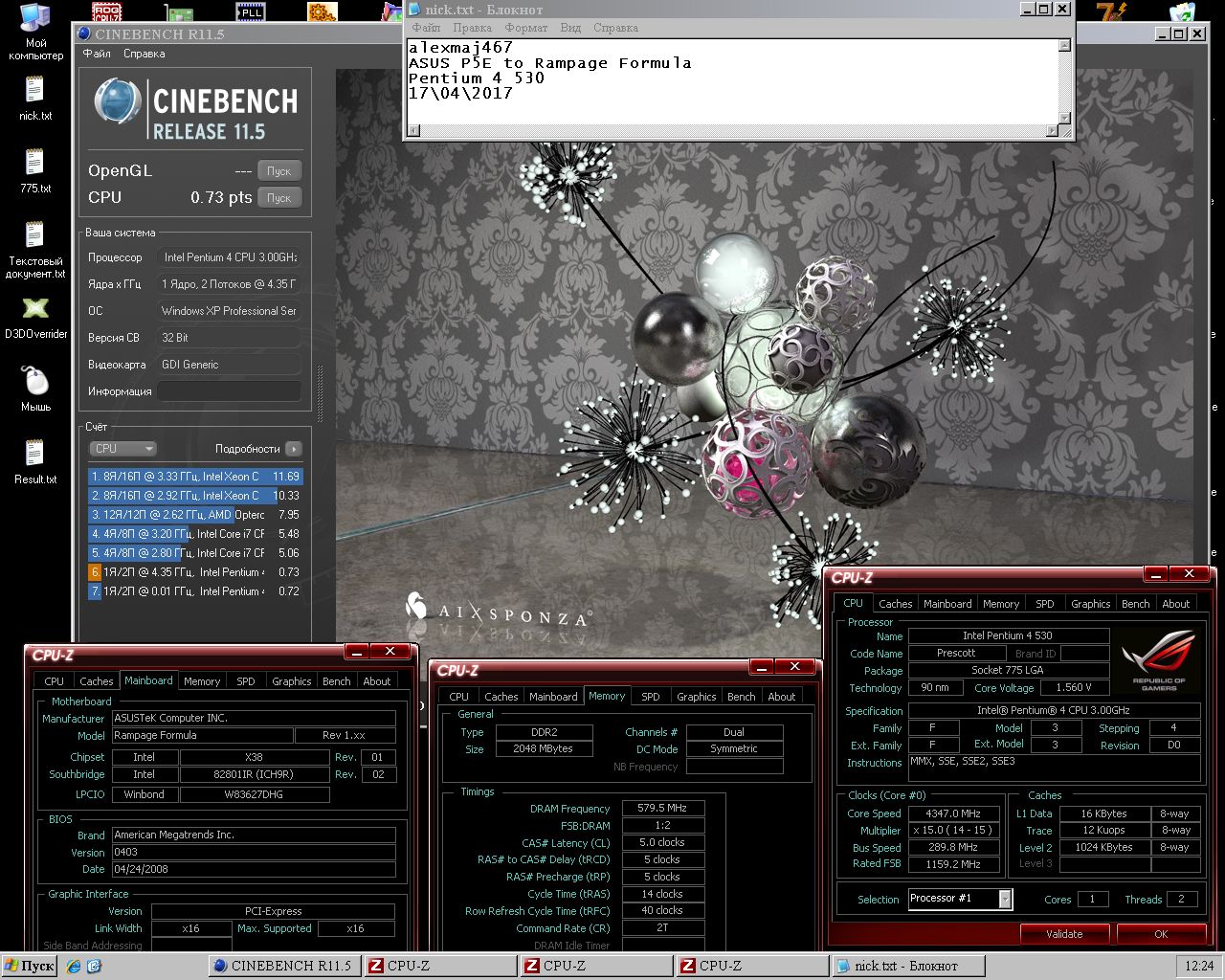Click the Core Speed value 4347.0 MHz
The height and width of the screenshot is (980, 1225).
click(953, 813)
